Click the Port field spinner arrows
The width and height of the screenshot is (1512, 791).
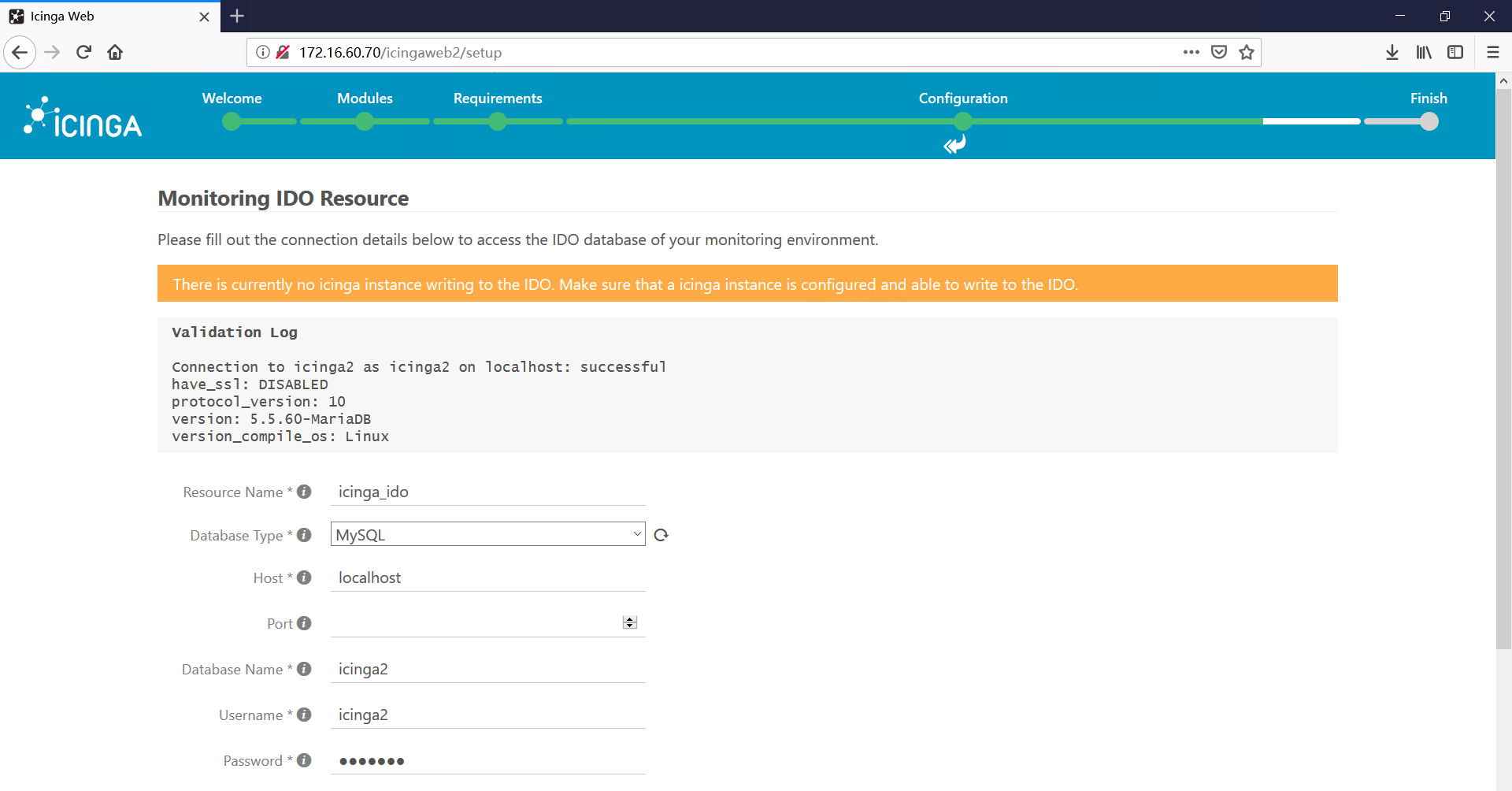coord(629,622)
